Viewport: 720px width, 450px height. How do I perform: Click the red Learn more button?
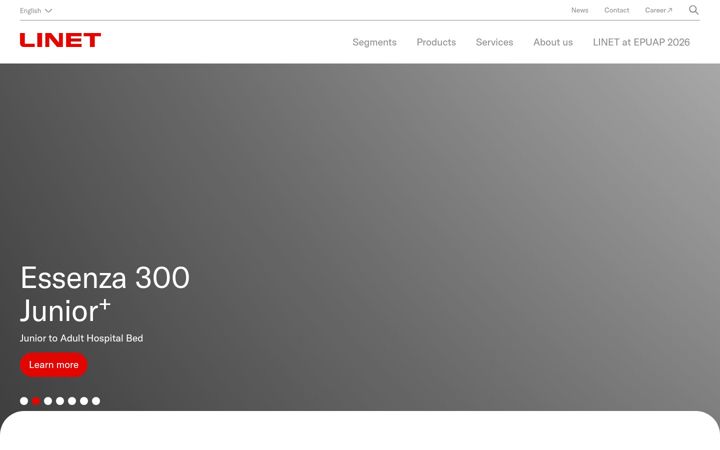tap(54, 365)
